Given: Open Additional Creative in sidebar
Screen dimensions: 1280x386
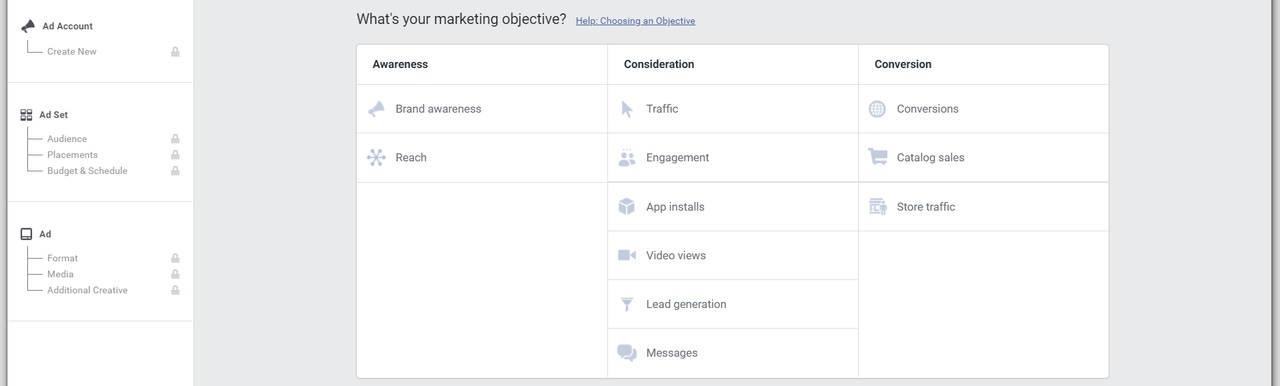Looking at the screenshot, I should click(x=87, y=290).
